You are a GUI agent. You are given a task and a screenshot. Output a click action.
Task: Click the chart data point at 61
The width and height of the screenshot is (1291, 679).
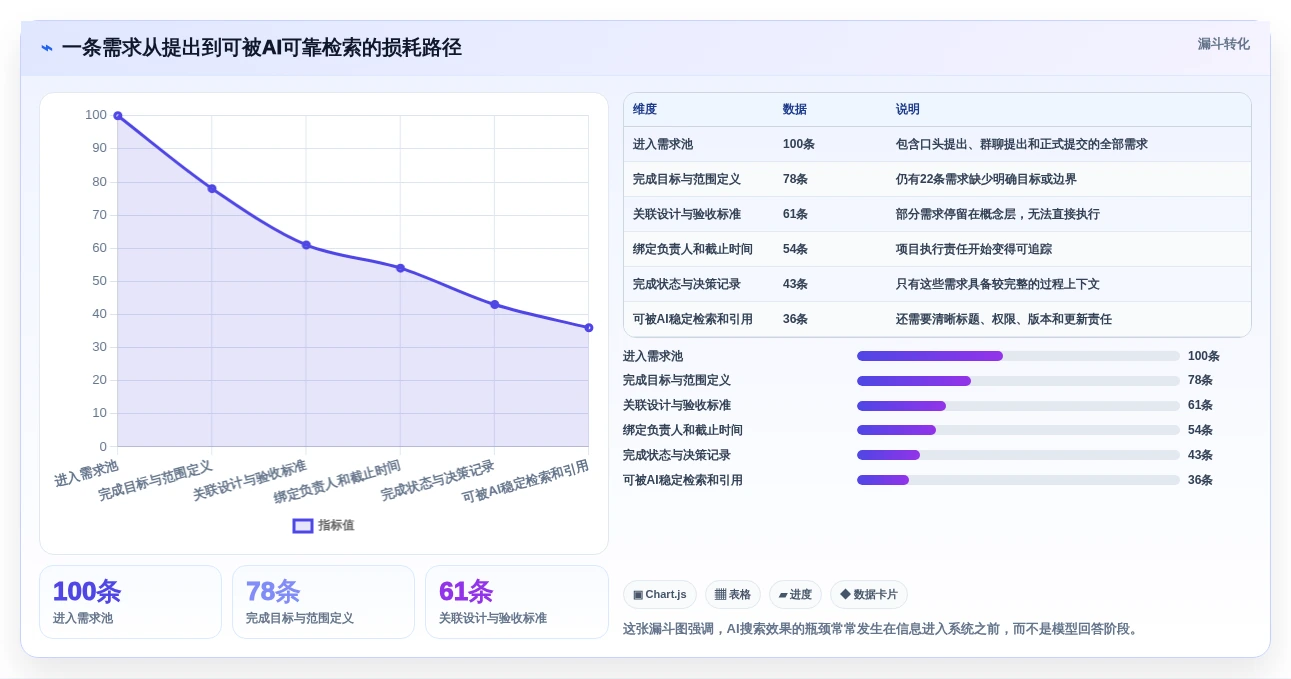(x=306, y=245)
